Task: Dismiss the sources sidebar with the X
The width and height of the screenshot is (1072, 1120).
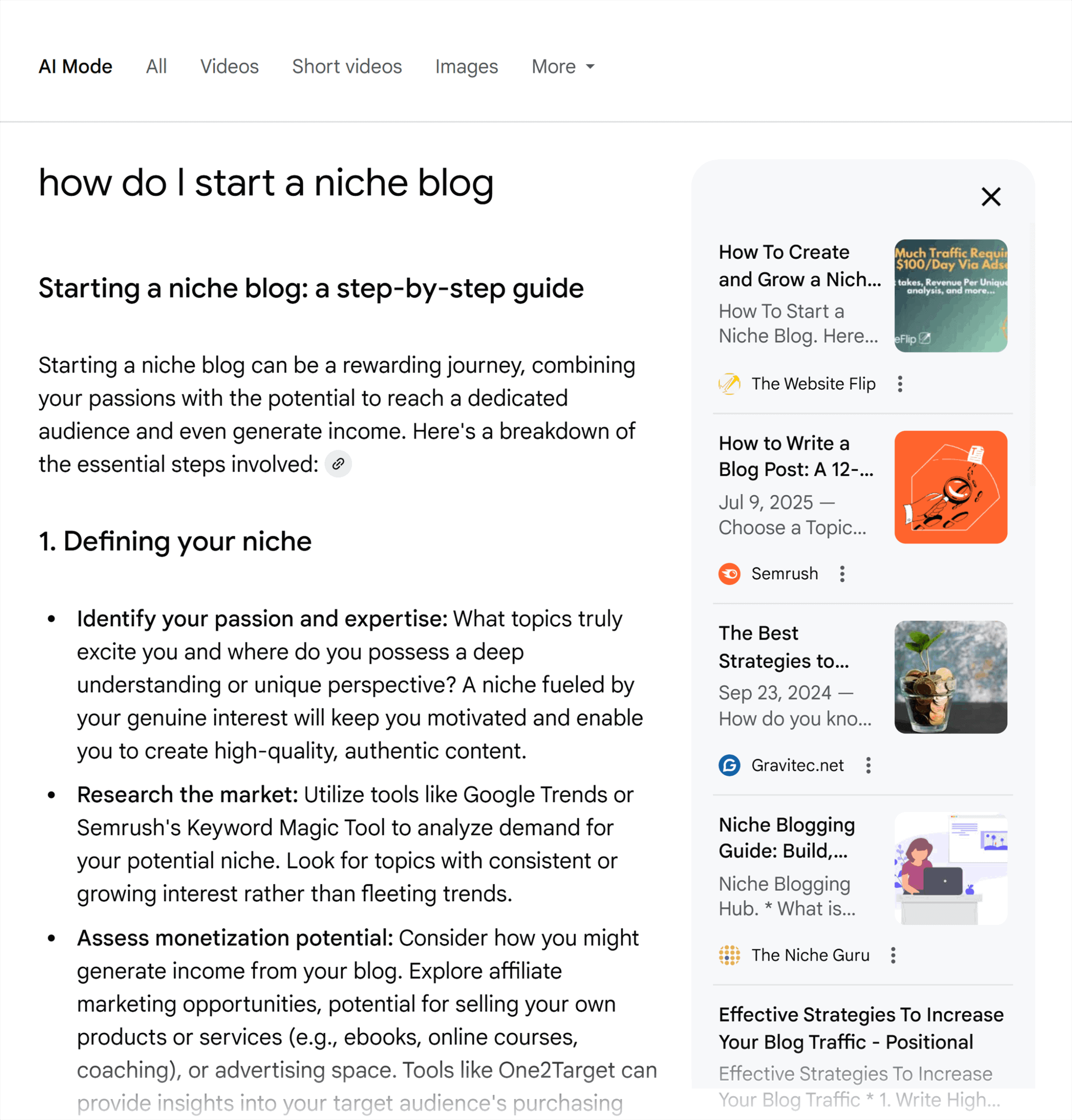Action: (991, 196)
